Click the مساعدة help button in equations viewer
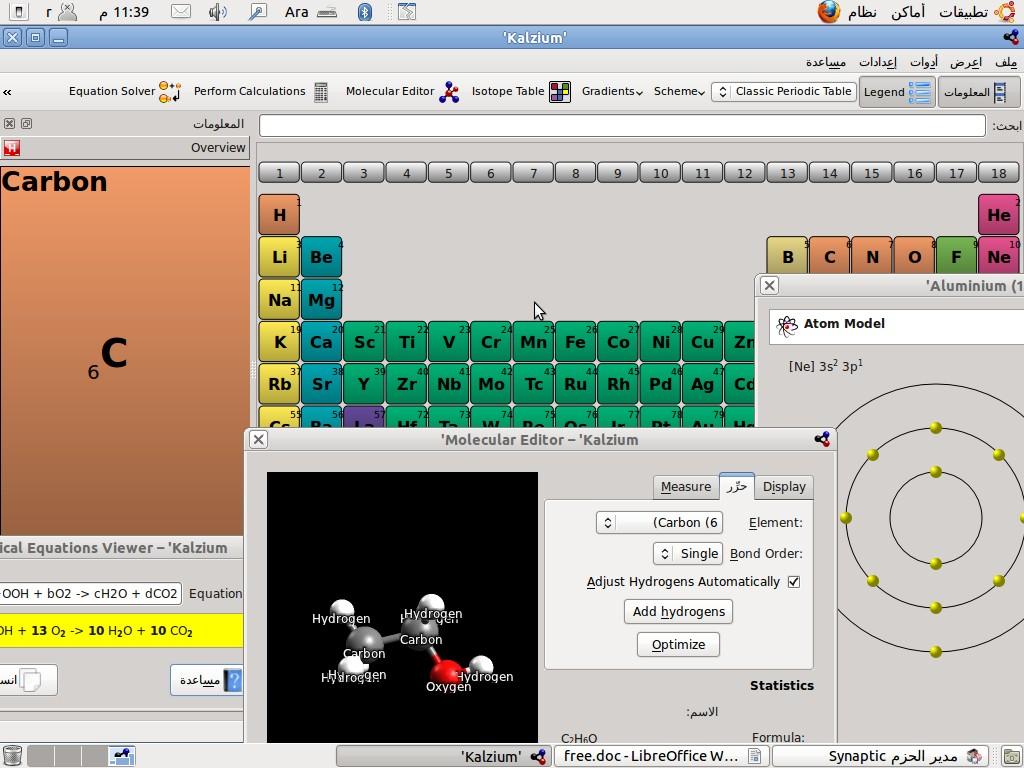The image size is (1024, 768). [206, 680]
